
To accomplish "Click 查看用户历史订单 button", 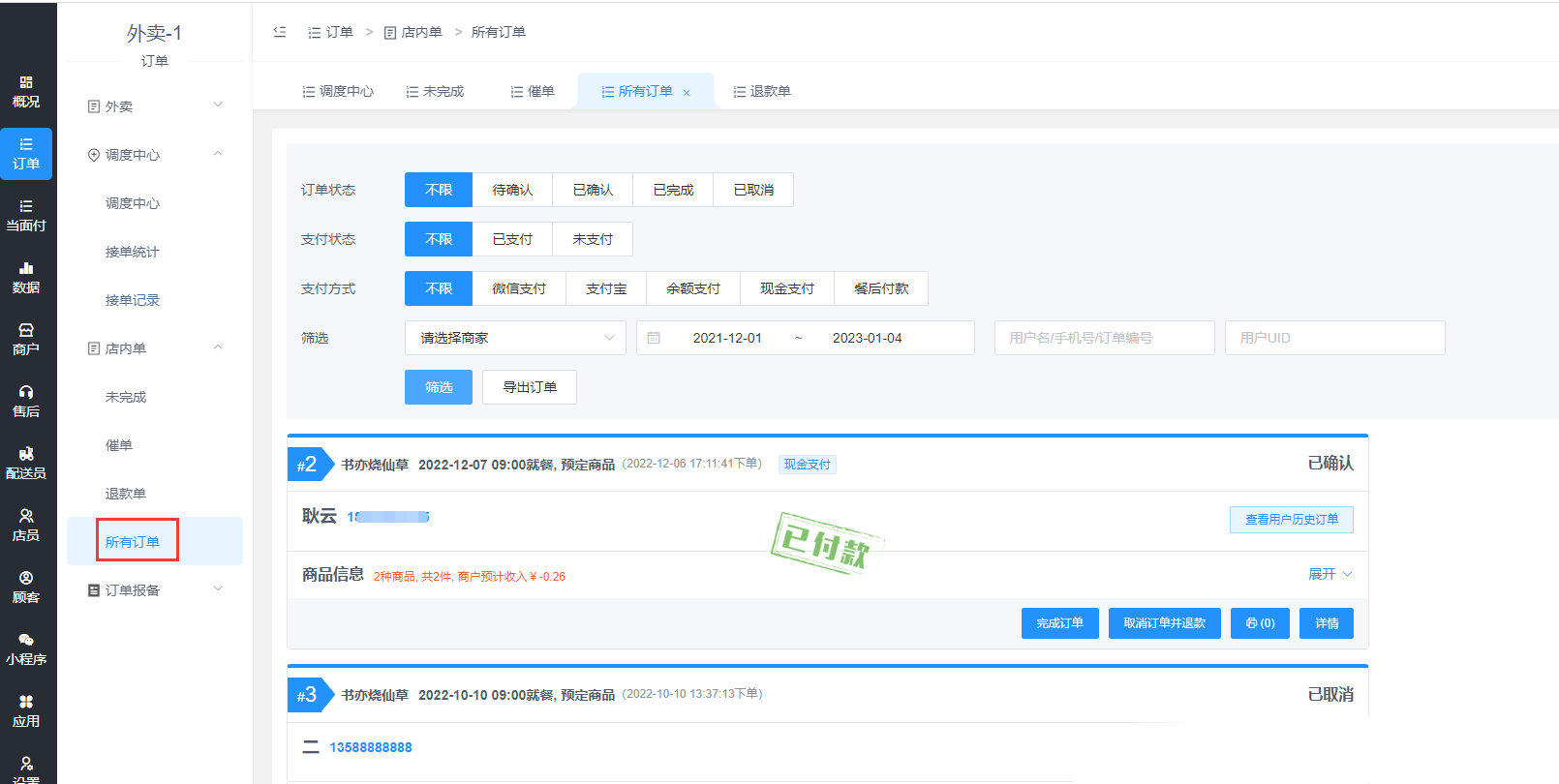I will (x=1292, y=520).
